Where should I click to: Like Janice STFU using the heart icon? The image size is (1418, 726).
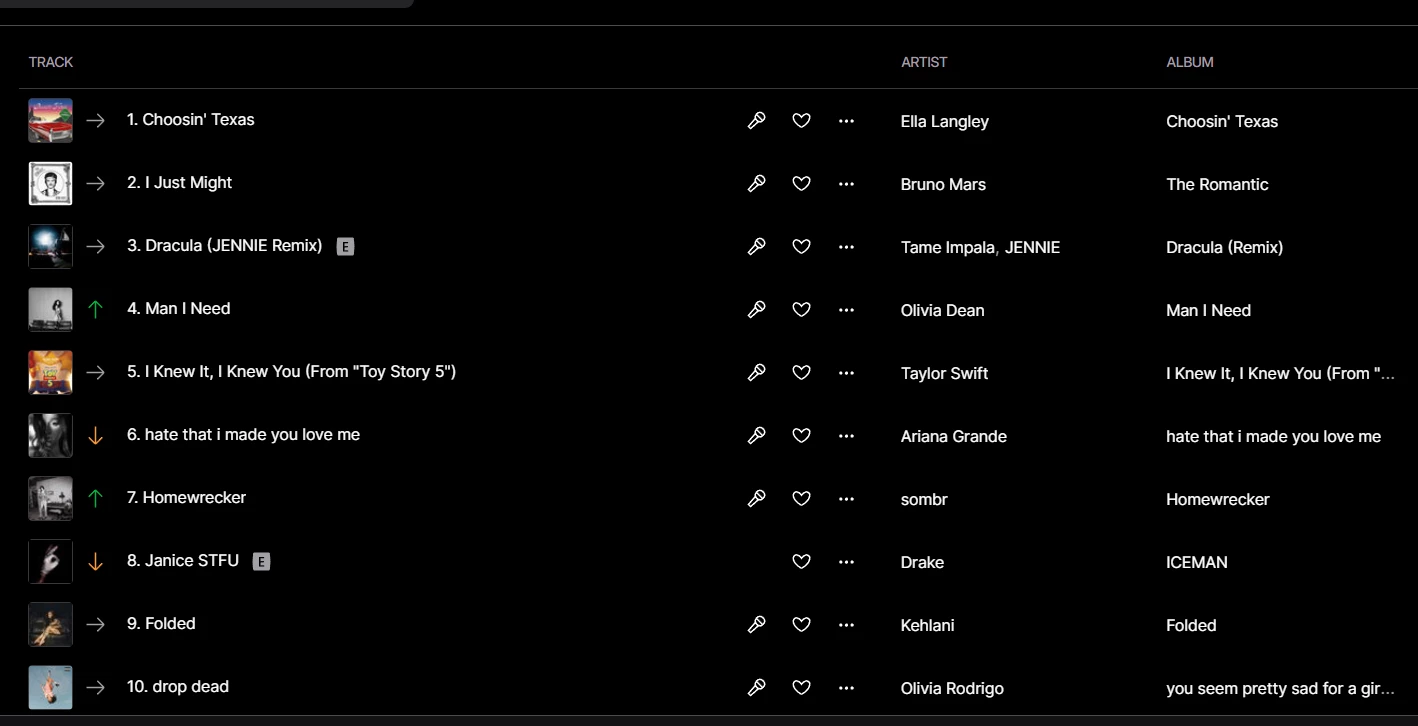coord(801,562)
